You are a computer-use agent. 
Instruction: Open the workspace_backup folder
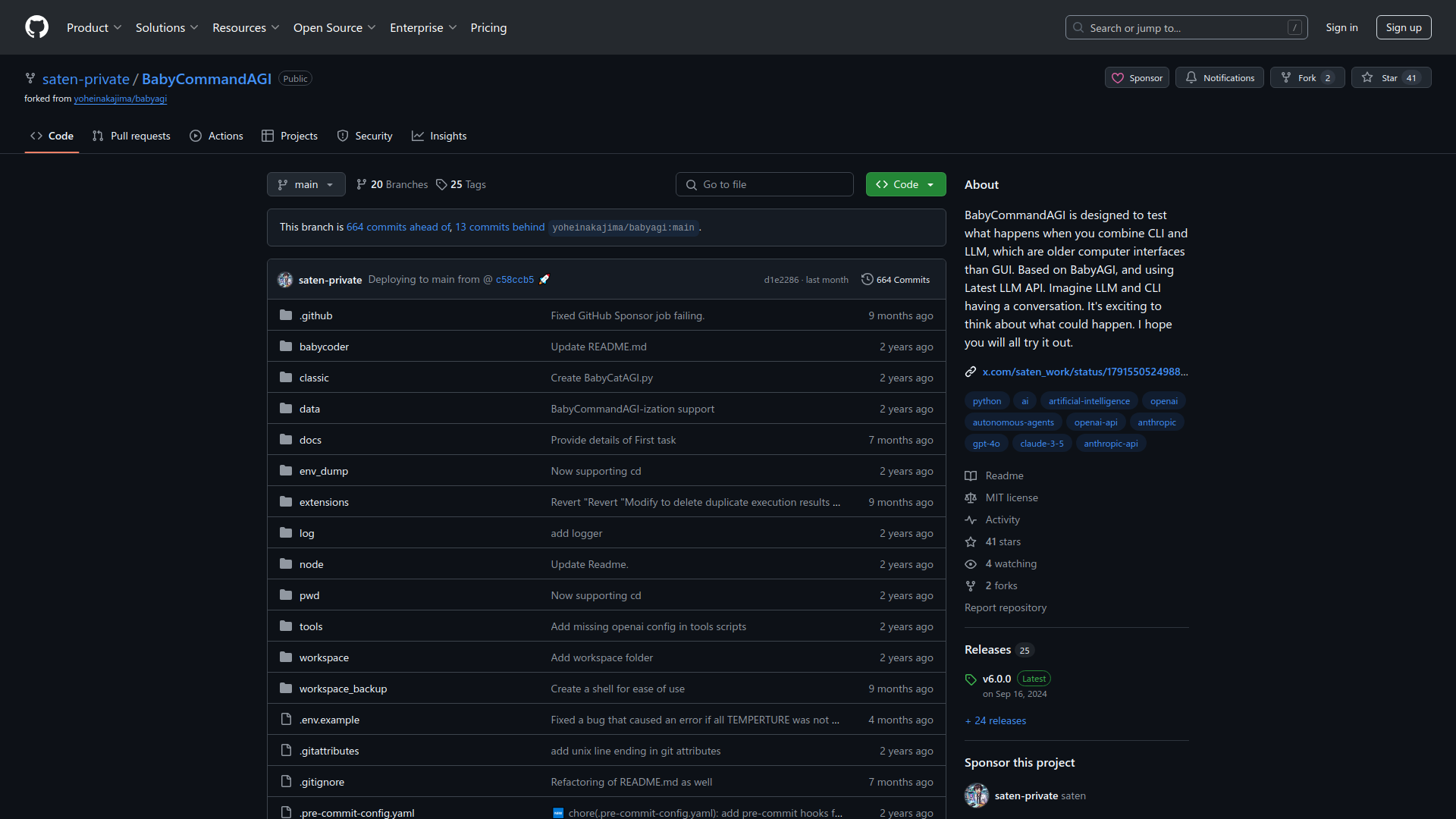[343, 689]
